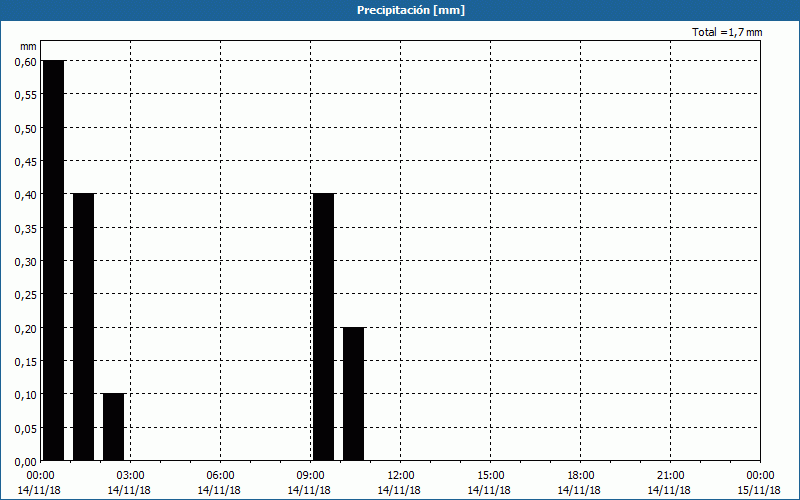This screenshot has height=500, width=800.
Task: Click the 0,40 mm bar at 09:00
Action: pos(323,327)
